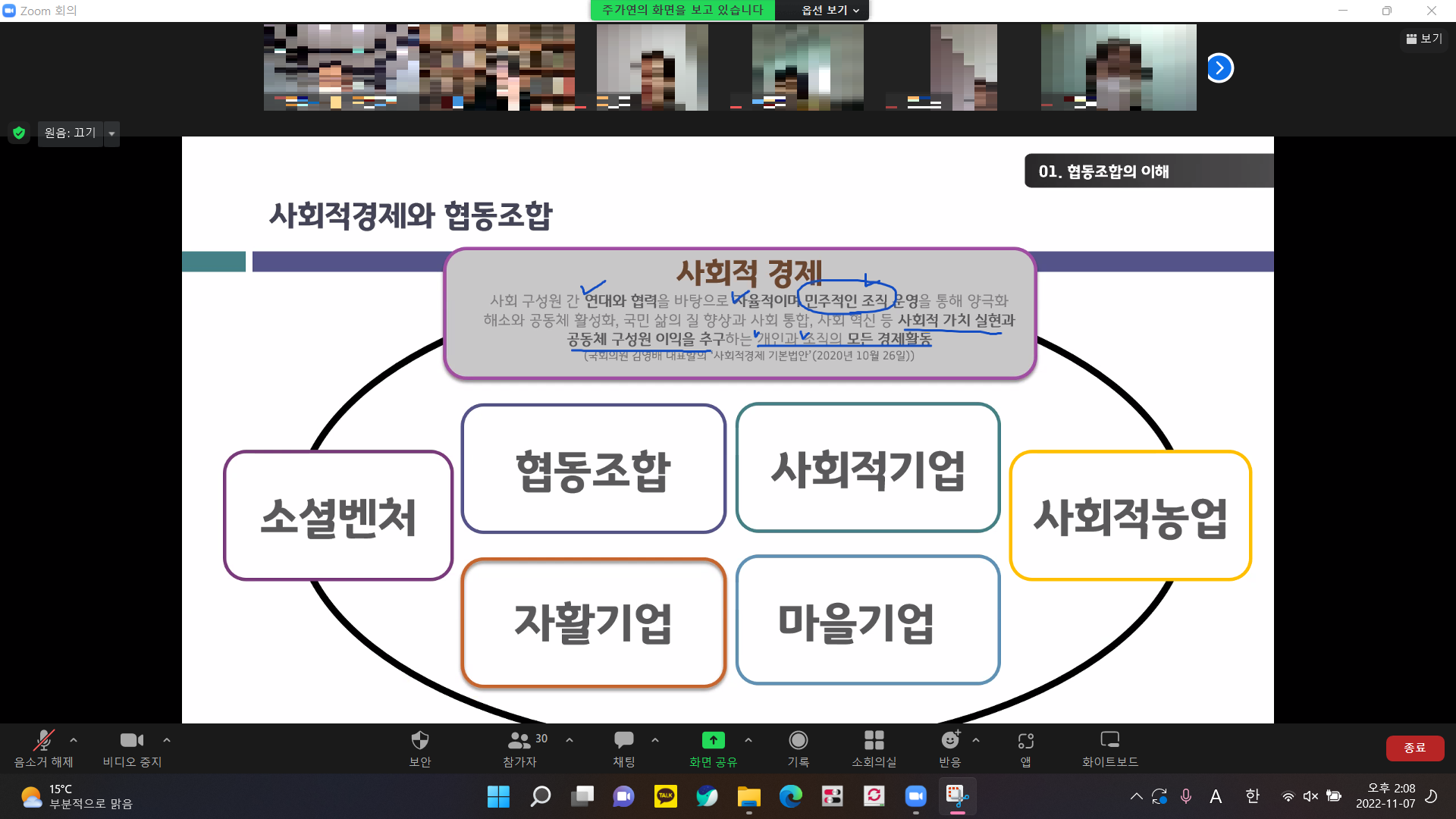Open Zoom Apps (앱)
The image size is (1456, 819).
1026,748
